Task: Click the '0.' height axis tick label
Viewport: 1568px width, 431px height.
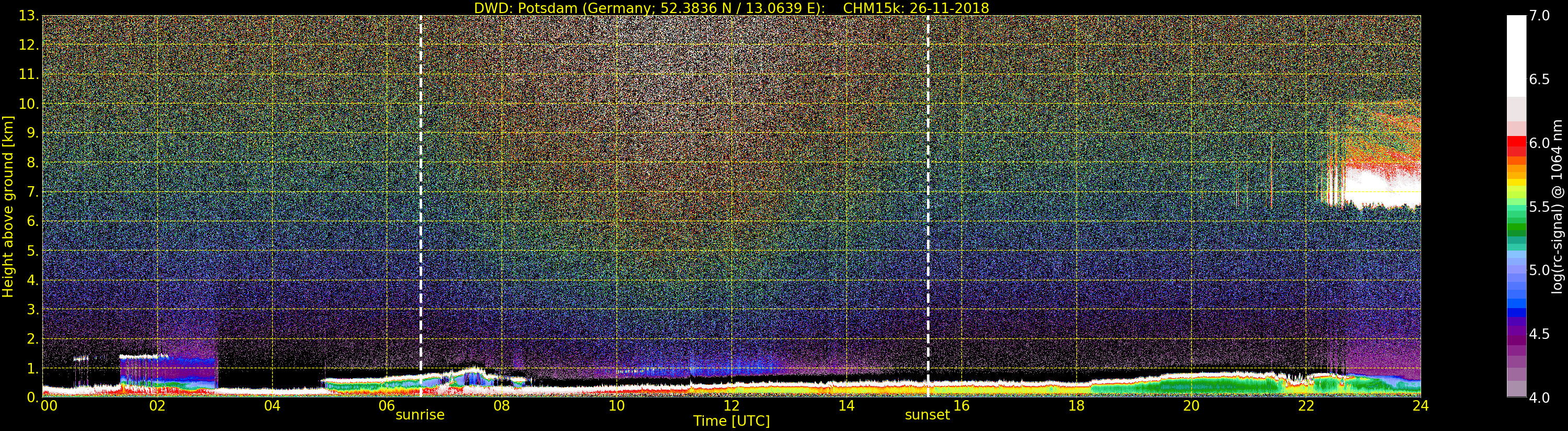Action: tap(33, 398)
